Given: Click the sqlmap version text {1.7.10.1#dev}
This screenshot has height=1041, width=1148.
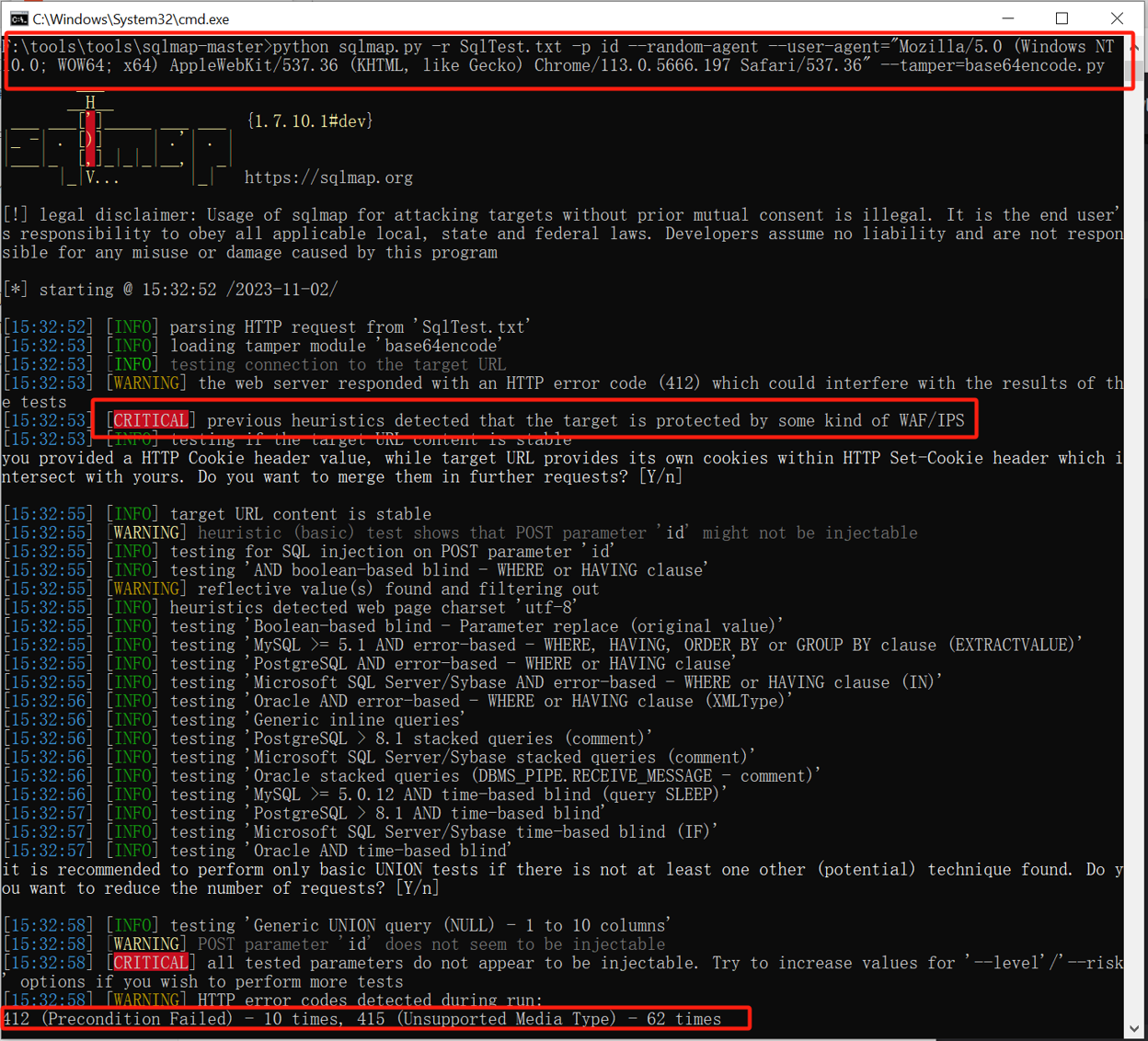Looking at the screenshot, I should [309, 121].
